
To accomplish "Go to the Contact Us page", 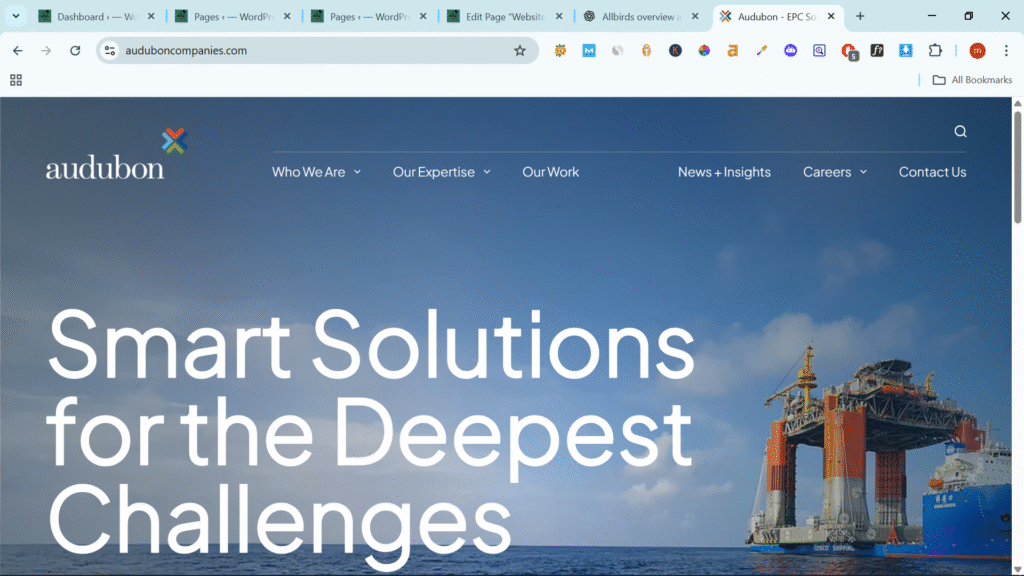I will [x=932, y=172].
